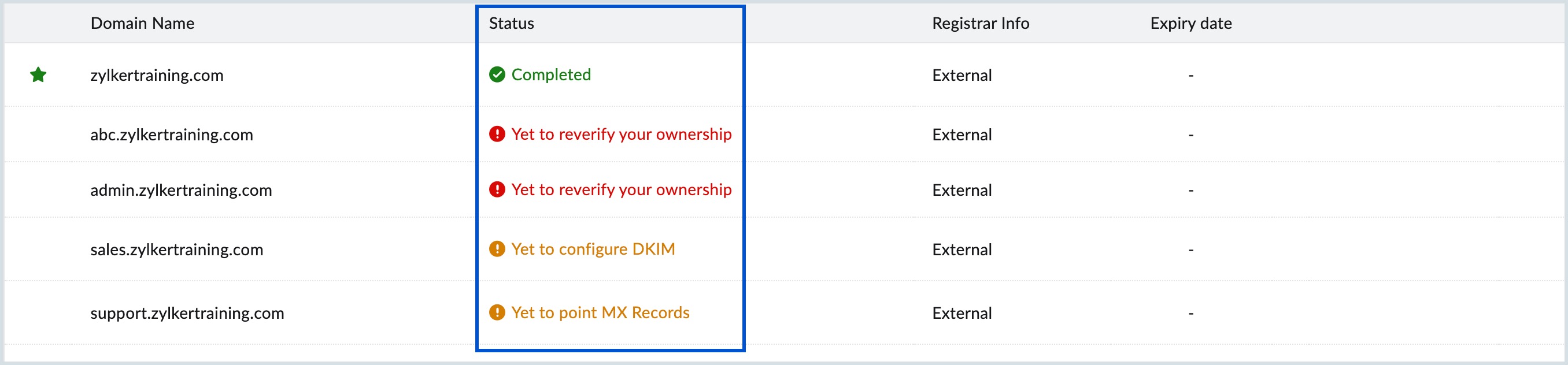Open abc.zylkertraining.com domain entry
Viewport: 1568px width, 365px height.
point(171,135)
